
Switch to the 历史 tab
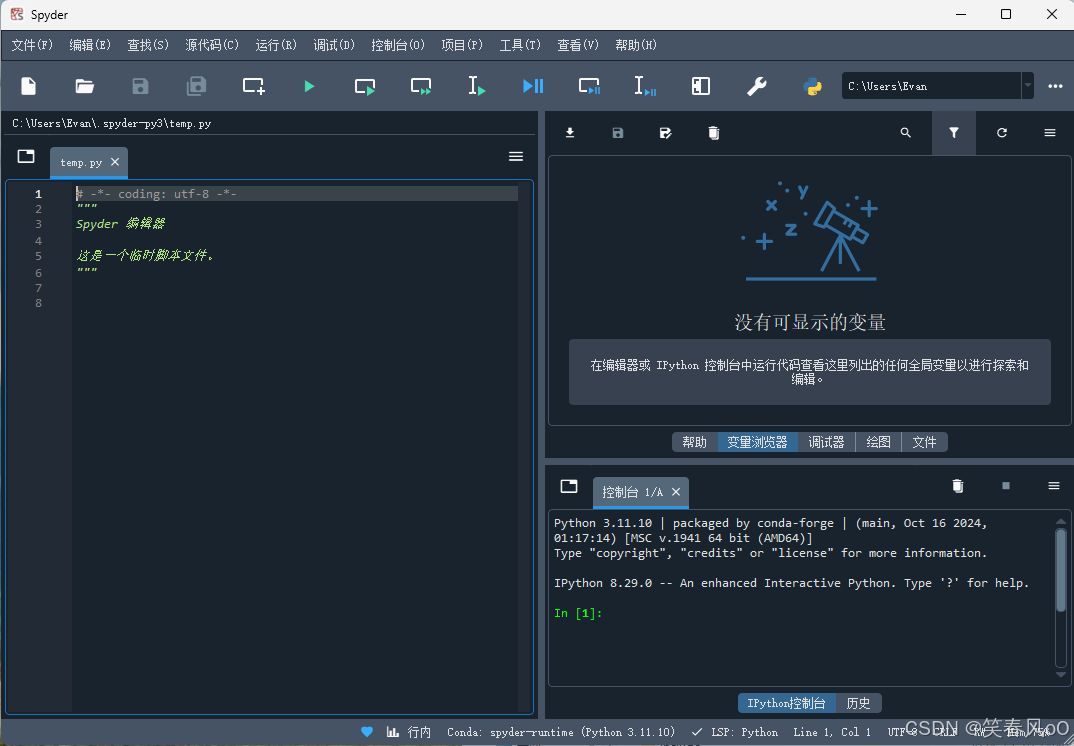click(x=858, y=703)
